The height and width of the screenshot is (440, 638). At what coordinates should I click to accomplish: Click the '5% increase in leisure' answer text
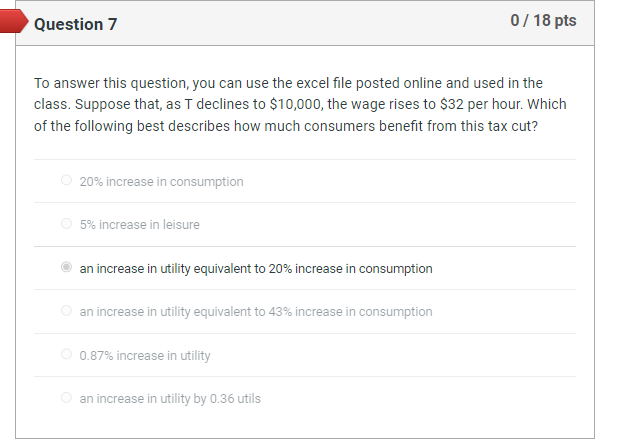[139, 224]
